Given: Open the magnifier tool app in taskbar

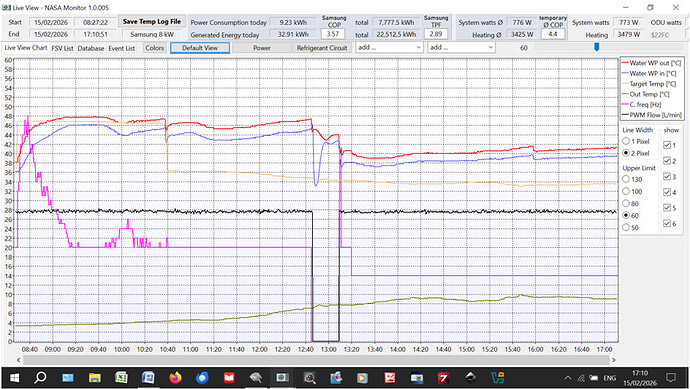Looking at the screenshot, I should point(309,378).
